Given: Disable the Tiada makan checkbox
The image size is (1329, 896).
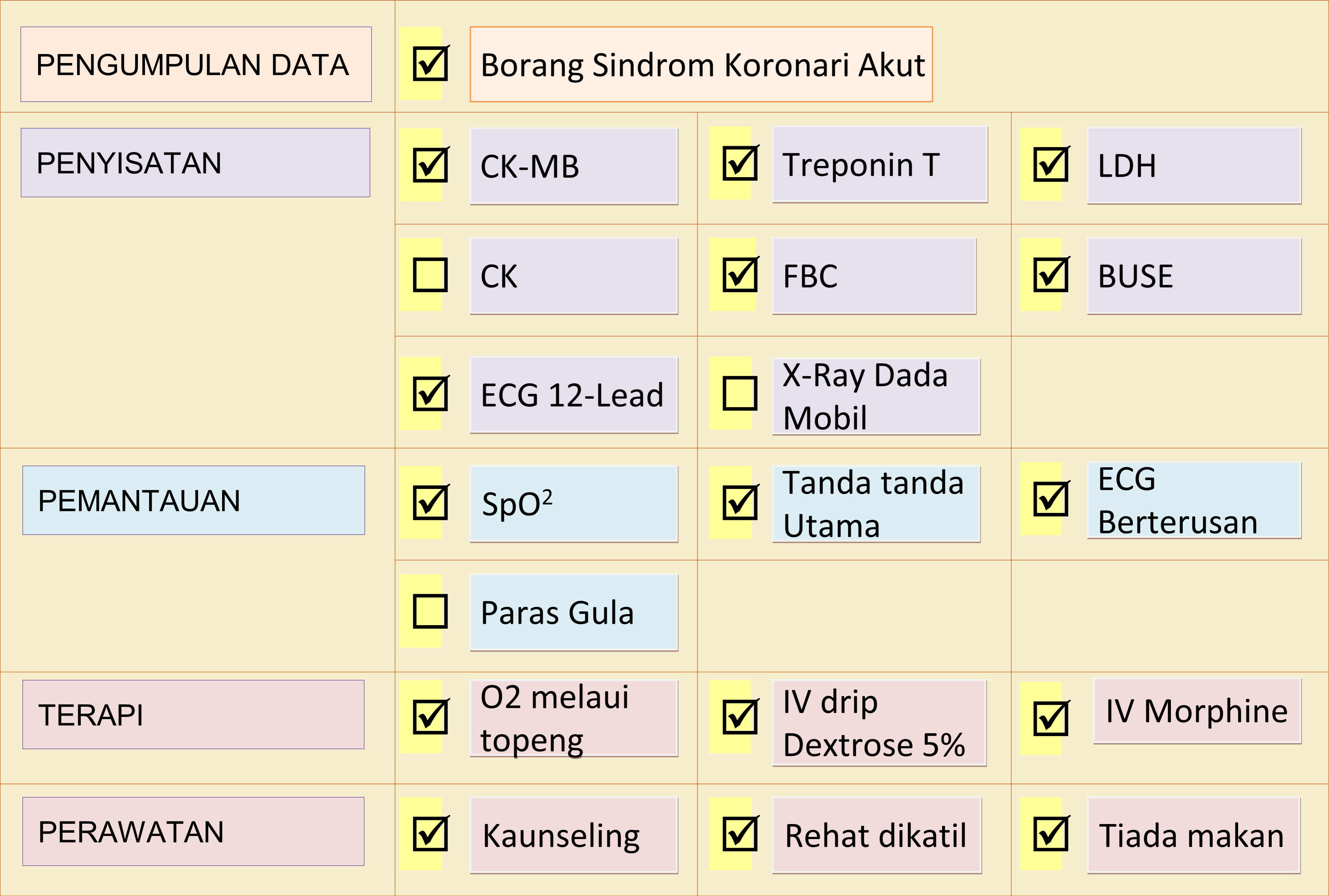Looking at the screenshot, I should coord(1051,834).
